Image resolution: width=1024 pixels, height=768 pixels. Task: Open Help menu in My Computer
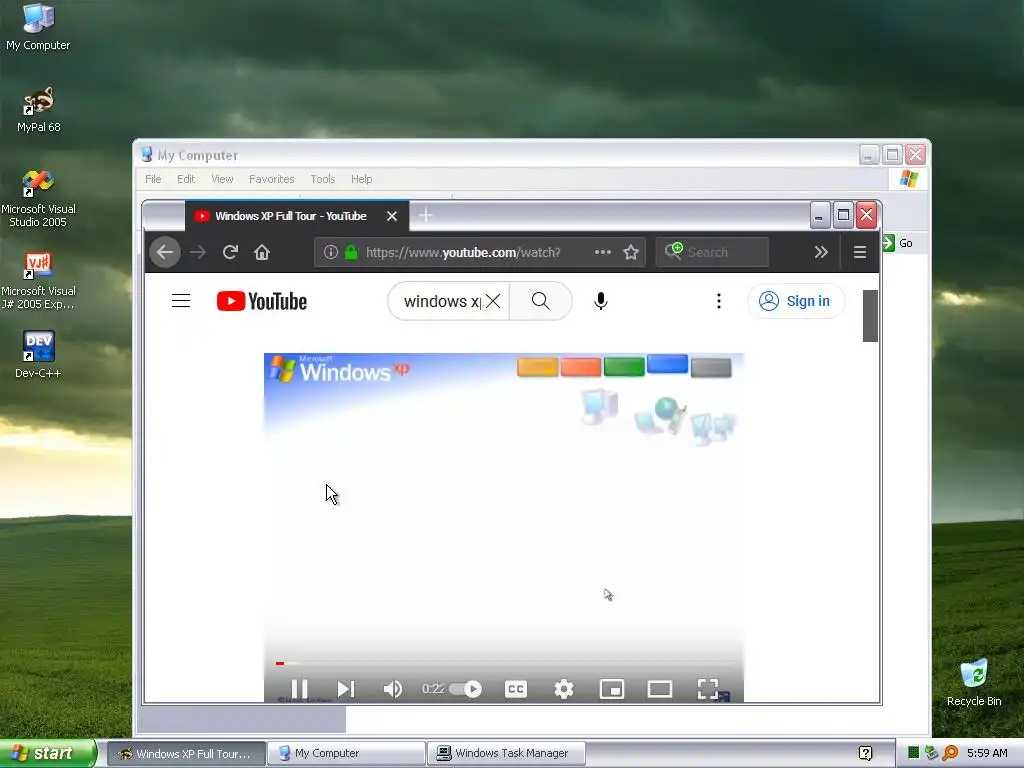click(x=362, y=179)
